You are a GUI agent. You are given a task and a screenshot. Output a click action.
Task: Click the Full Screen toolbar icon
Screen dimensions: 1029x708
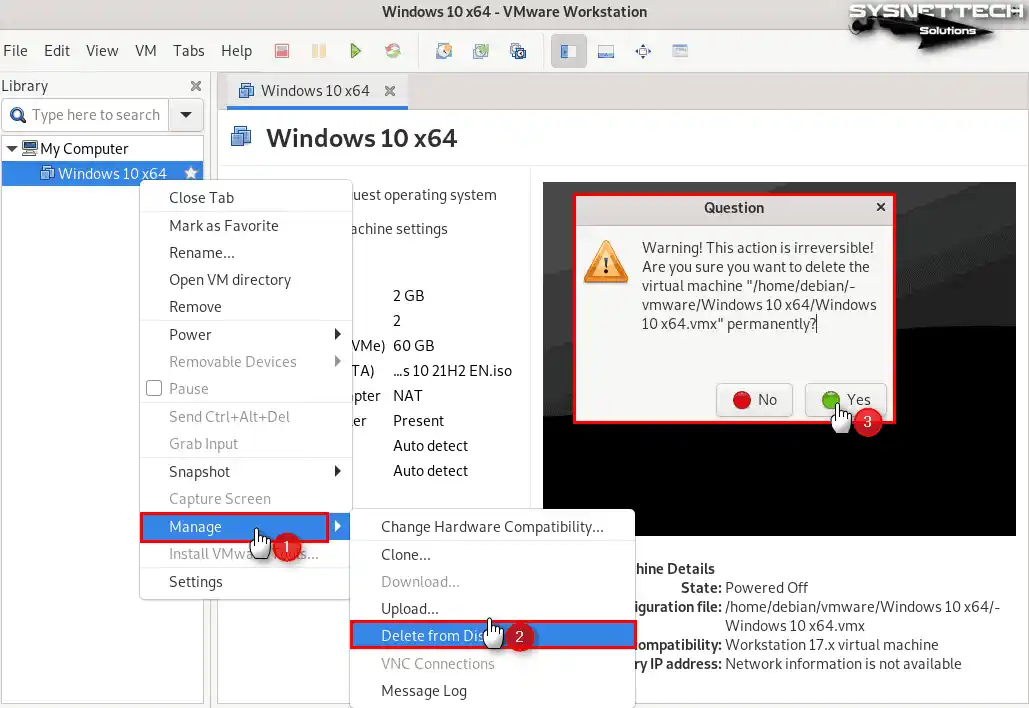point(643,51)
